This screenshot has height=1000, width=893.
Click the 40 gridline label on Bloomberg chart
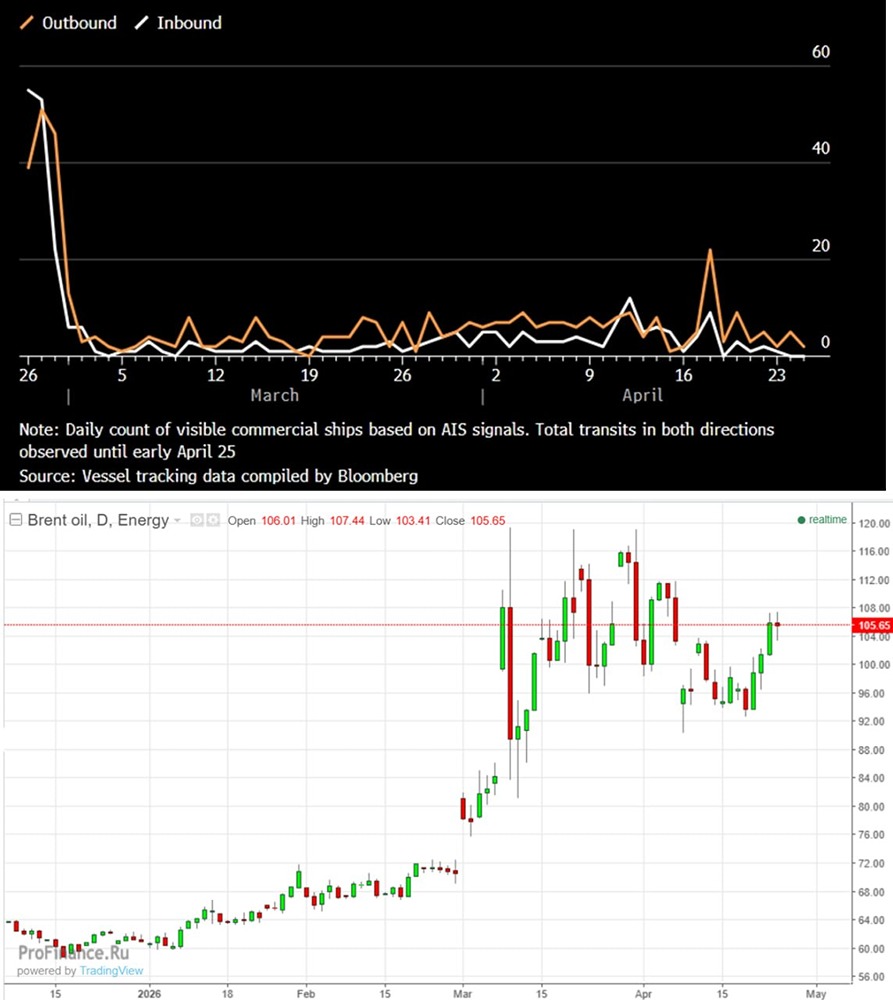[821, 148]
